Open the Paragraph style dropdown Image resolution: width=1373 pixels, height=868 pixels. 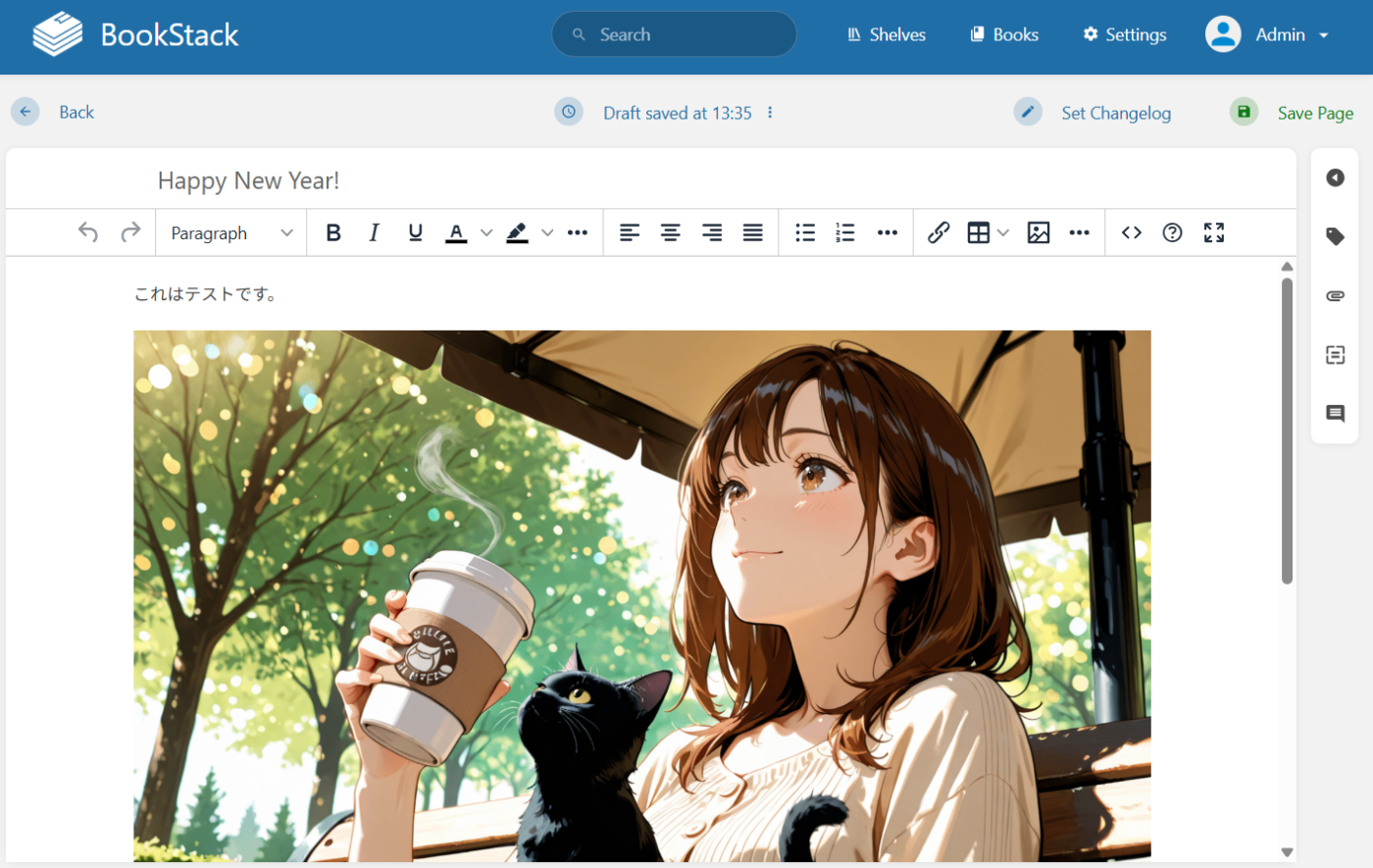[230, 232]
